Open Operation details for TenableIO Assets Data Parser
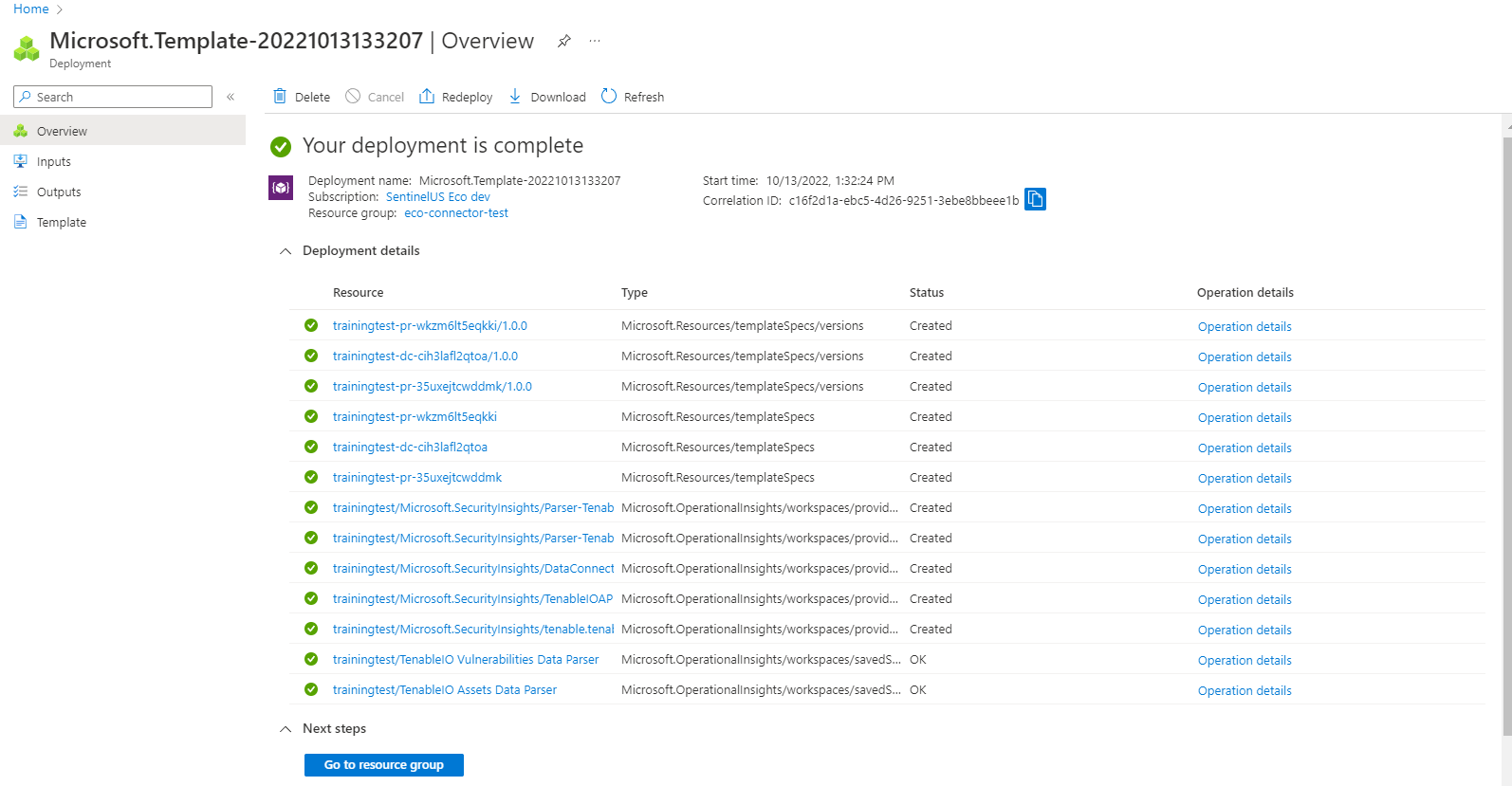 pos(1245,690)
